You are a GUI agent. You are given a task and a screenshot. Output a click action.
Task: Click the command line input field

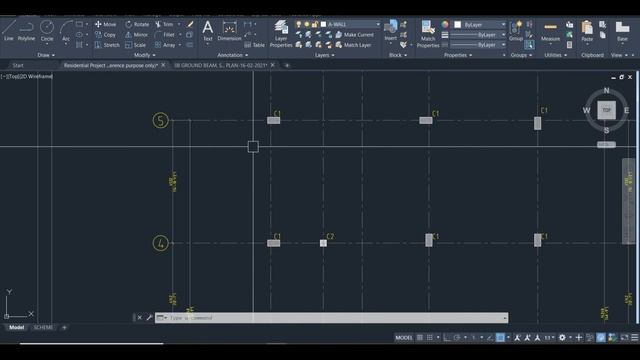(331, 318)
